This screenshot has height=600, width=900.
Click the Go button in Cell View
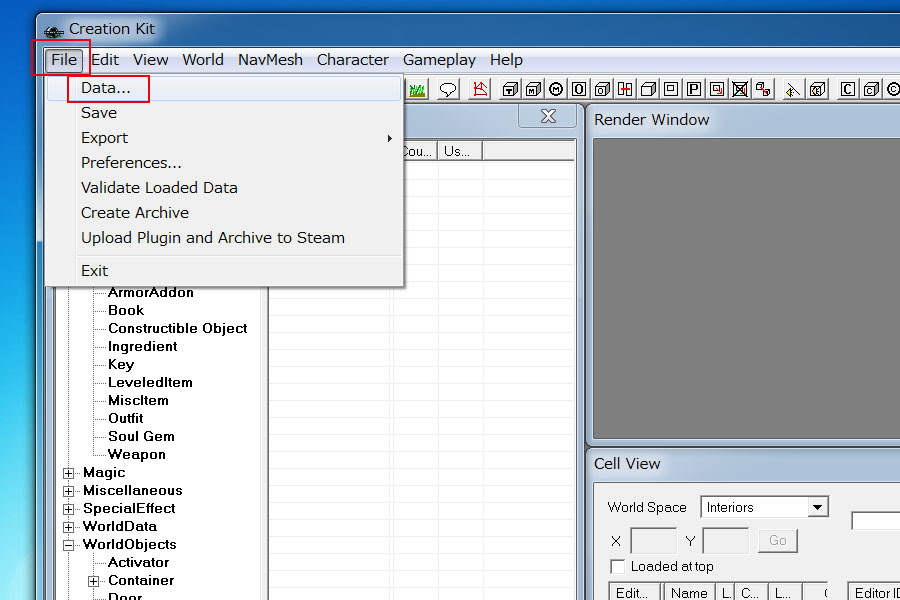778,540
